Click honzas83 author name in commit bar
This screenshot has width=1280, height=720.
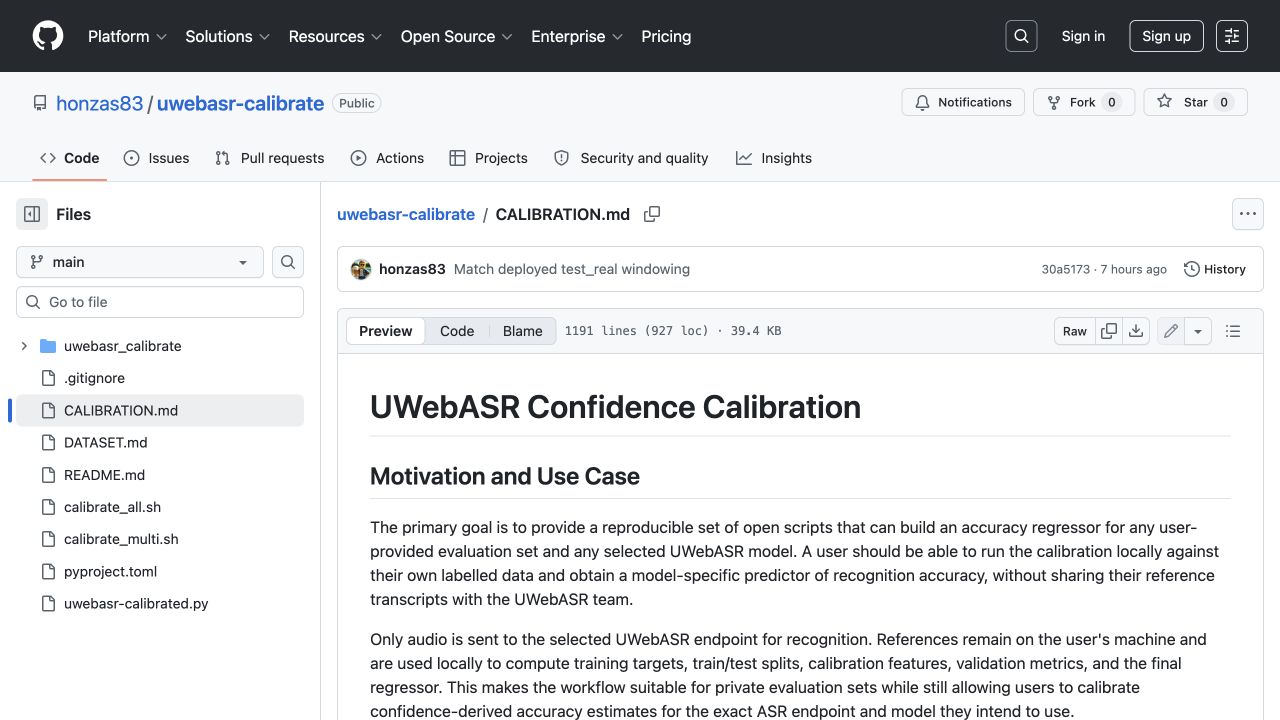(x=412, y=269)
